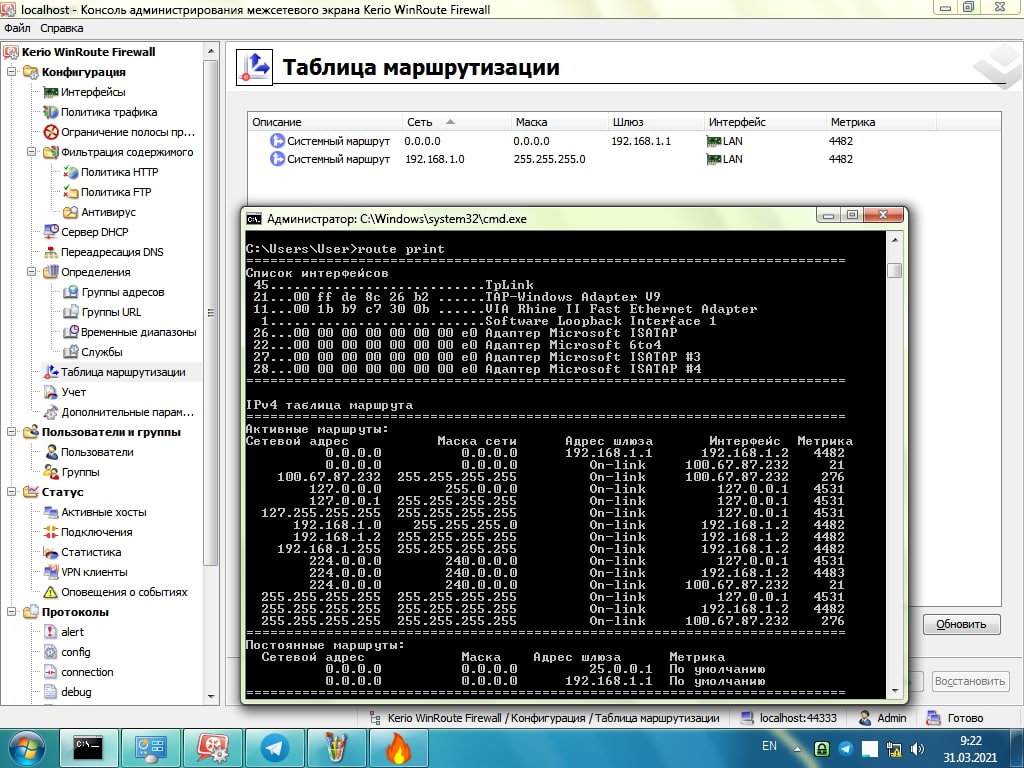Collapse the Определения node
This screenshot has height=768, width=1024.
(31, 272)
